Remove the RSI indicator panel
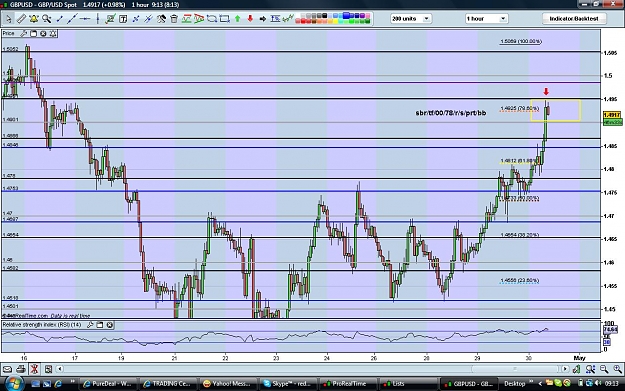 110,325
